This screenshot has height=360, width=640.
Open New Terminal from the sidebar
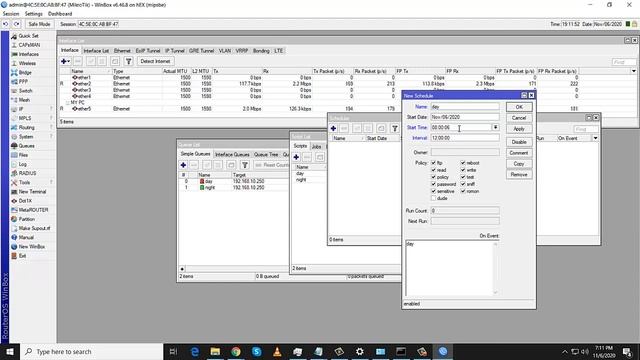(x=32, y=191)
